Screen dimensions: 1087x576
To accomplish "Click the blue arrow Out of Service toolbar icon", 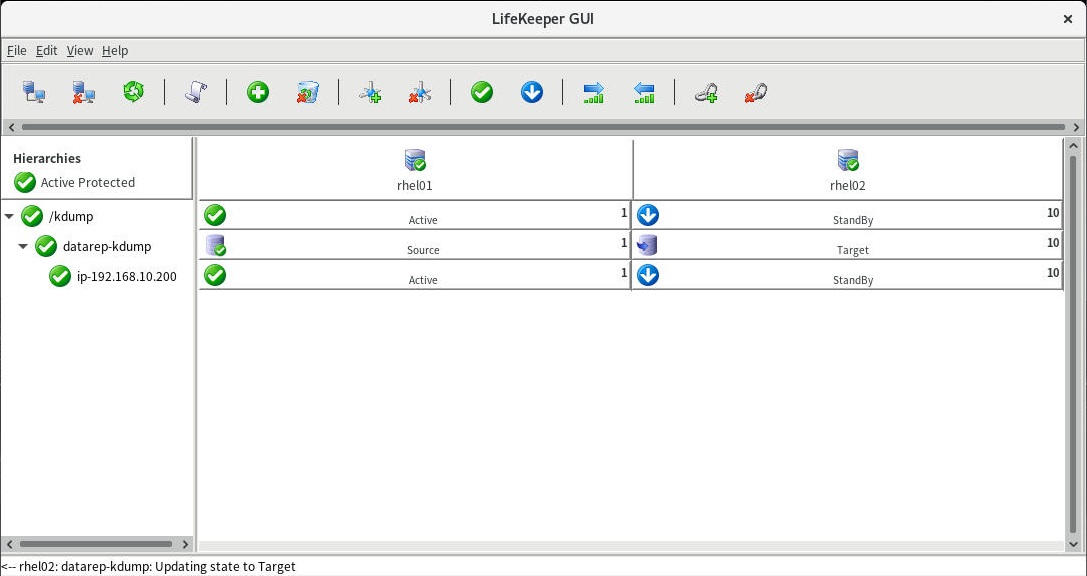I will (x=532, y=93).
